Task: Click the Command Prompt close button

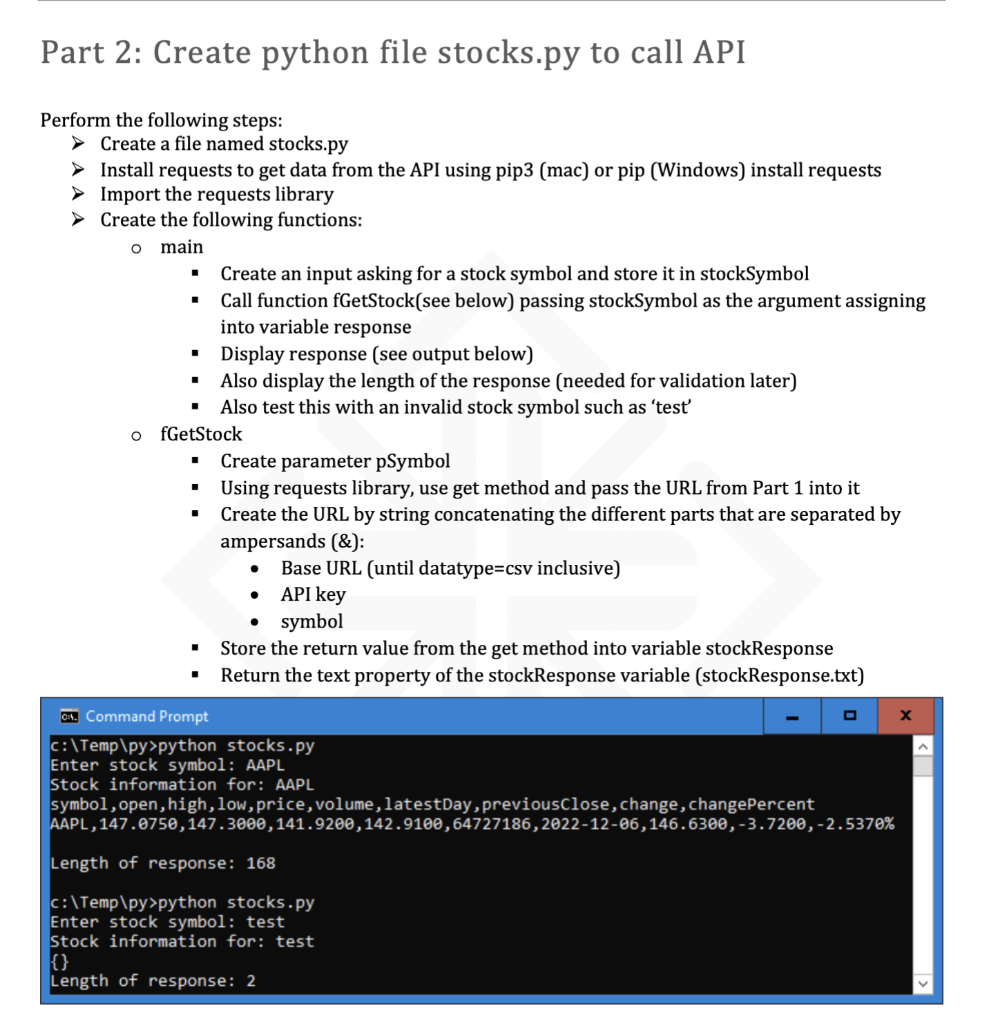Action: (x=905, y=716)
